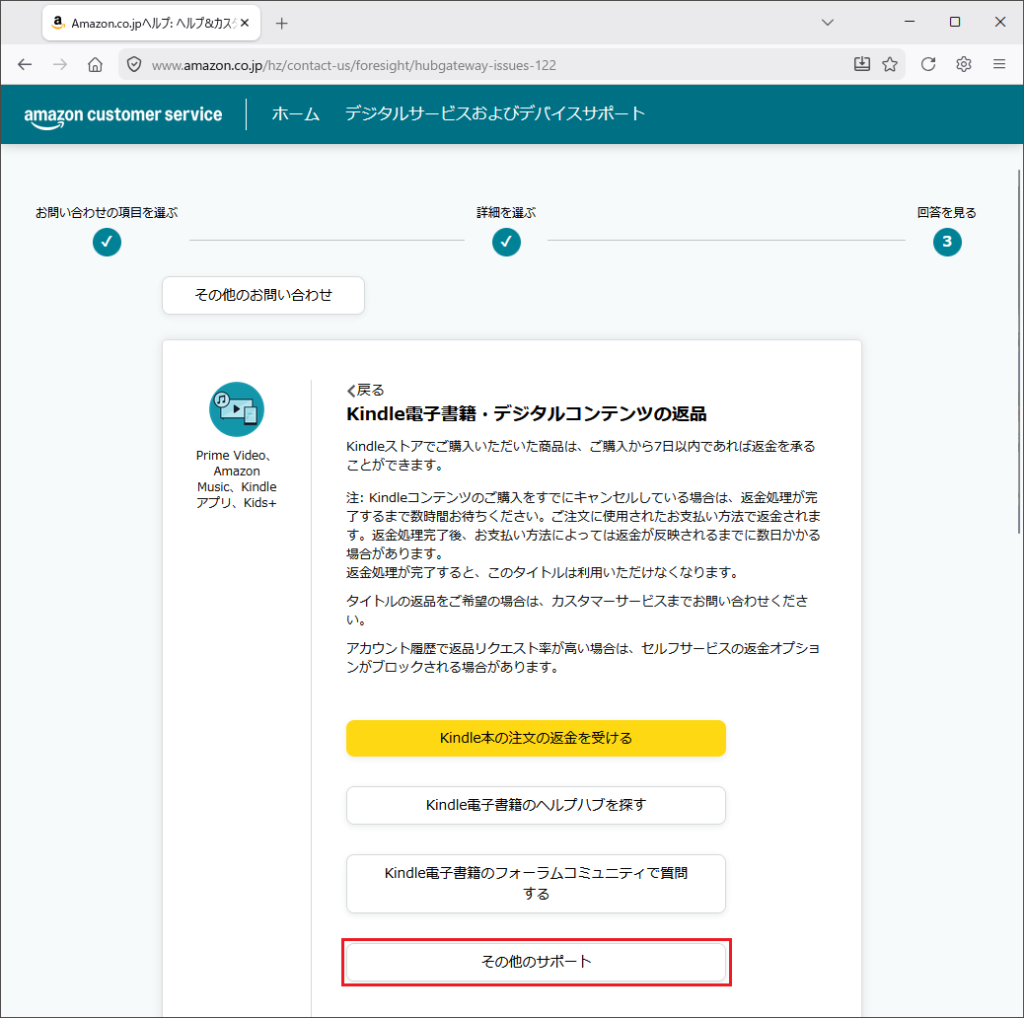Click the Kindle電子書籍・デジタルコンテンツの返品 heading
This screenshot has height=1018, width=1024.
click(x=526, y=414)
